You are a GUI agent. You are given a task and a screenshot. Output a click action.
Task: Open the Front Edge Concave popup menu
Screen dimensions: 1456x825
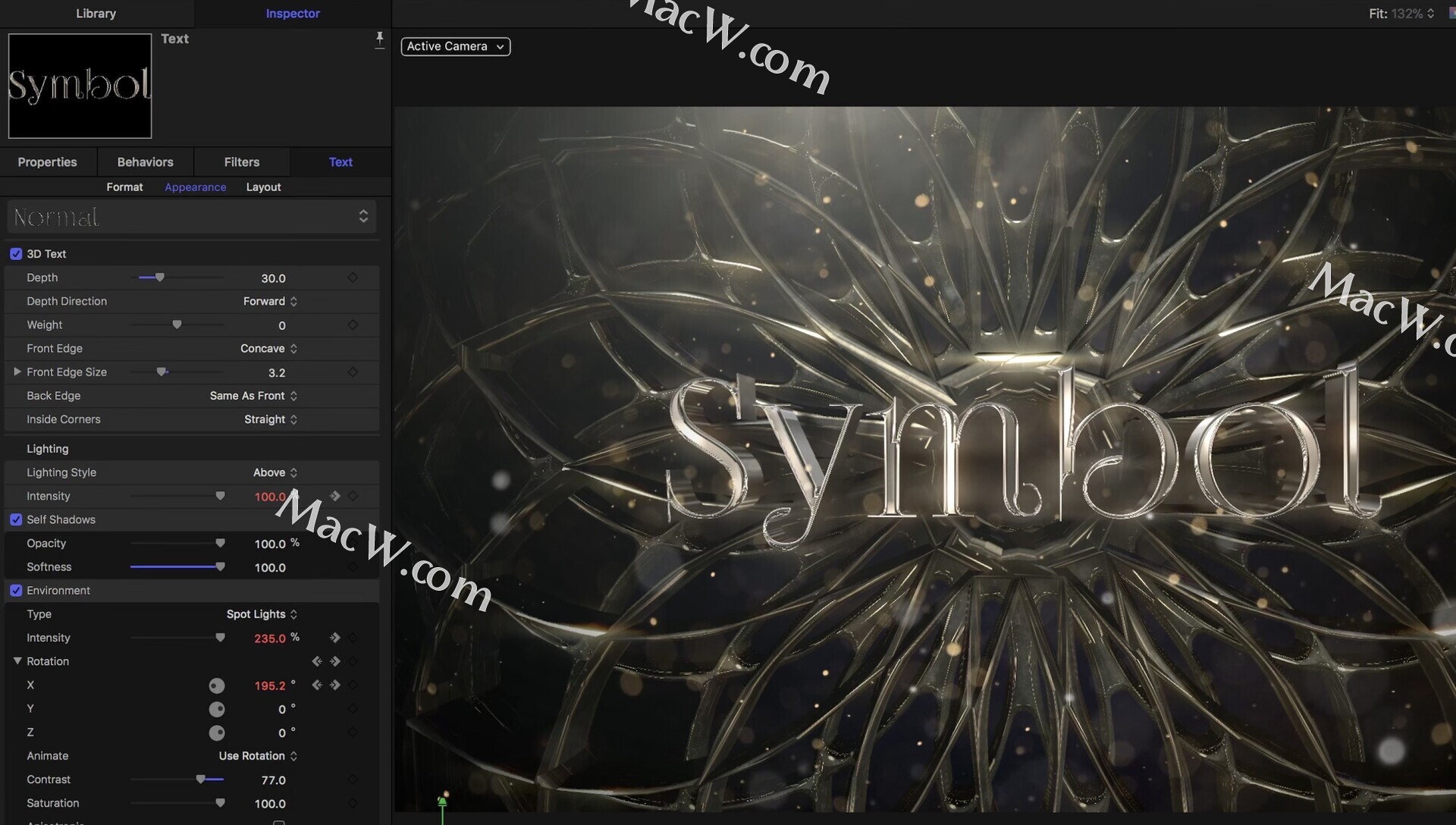(268, 349)
